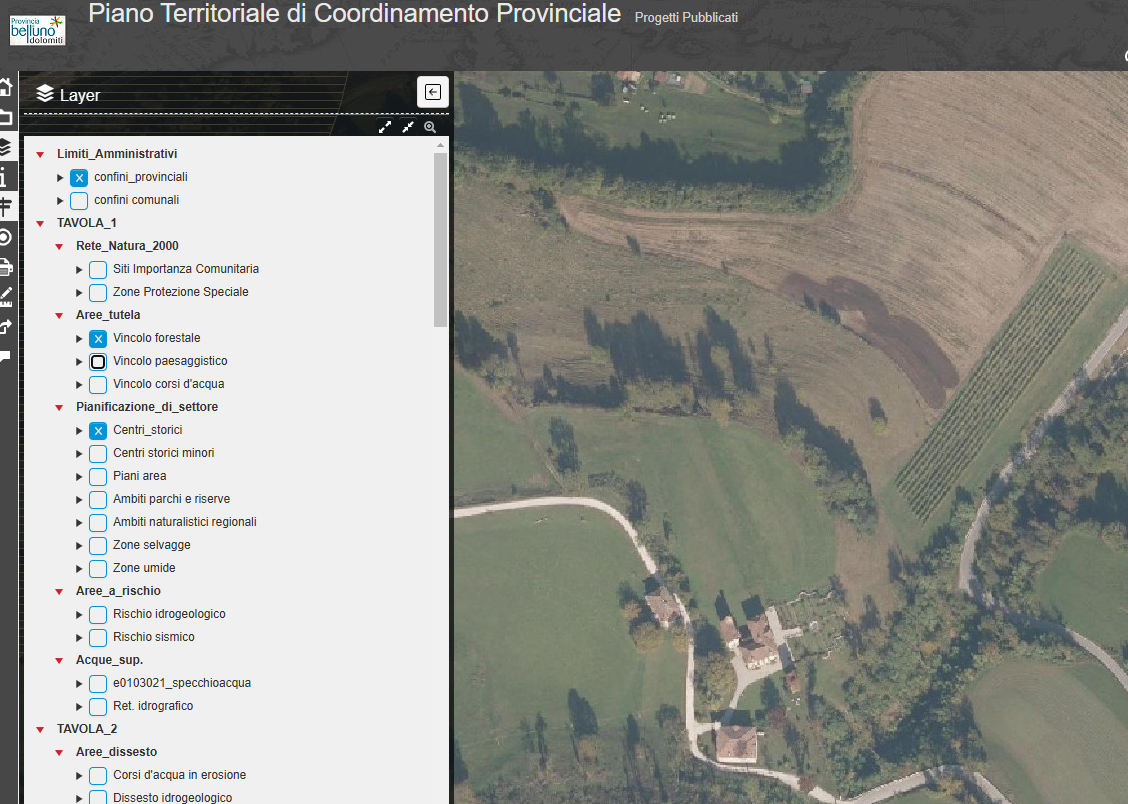Expand Rischio sismico legend arrow
Viewport: 1128px width, 804px height.
pyautogui.click(x=79, y=638)
